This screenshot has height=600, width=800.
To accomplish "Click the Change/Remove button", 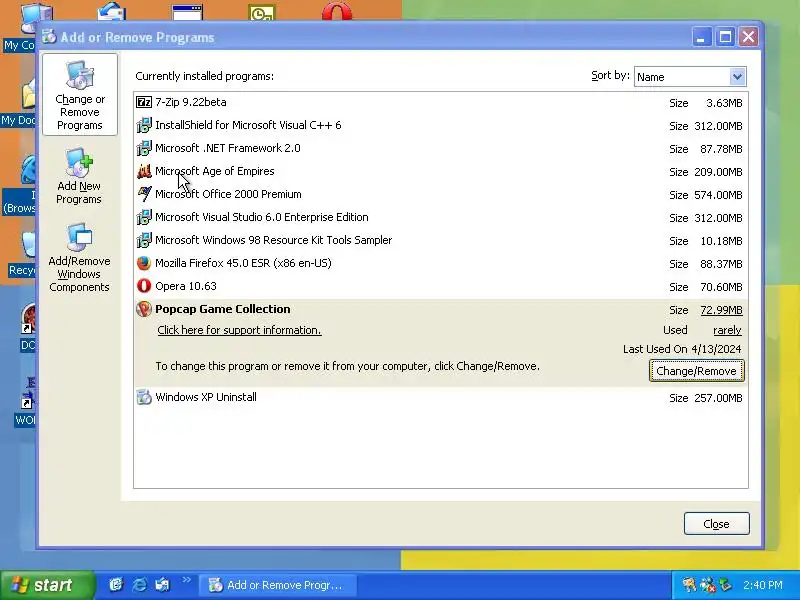I will click(696, 371).
